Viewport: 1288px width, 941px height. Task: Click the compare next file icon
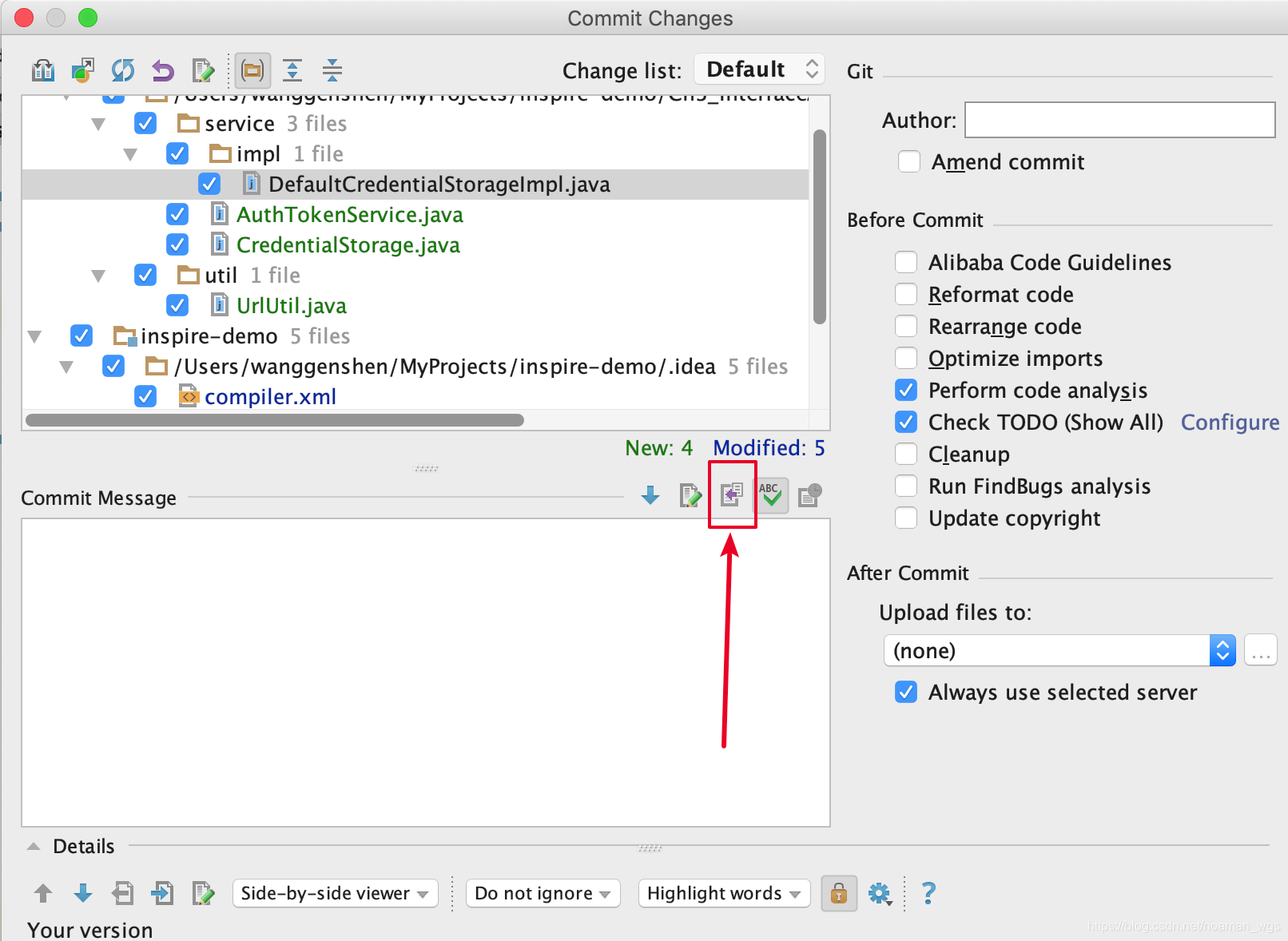tap(163, 893)
